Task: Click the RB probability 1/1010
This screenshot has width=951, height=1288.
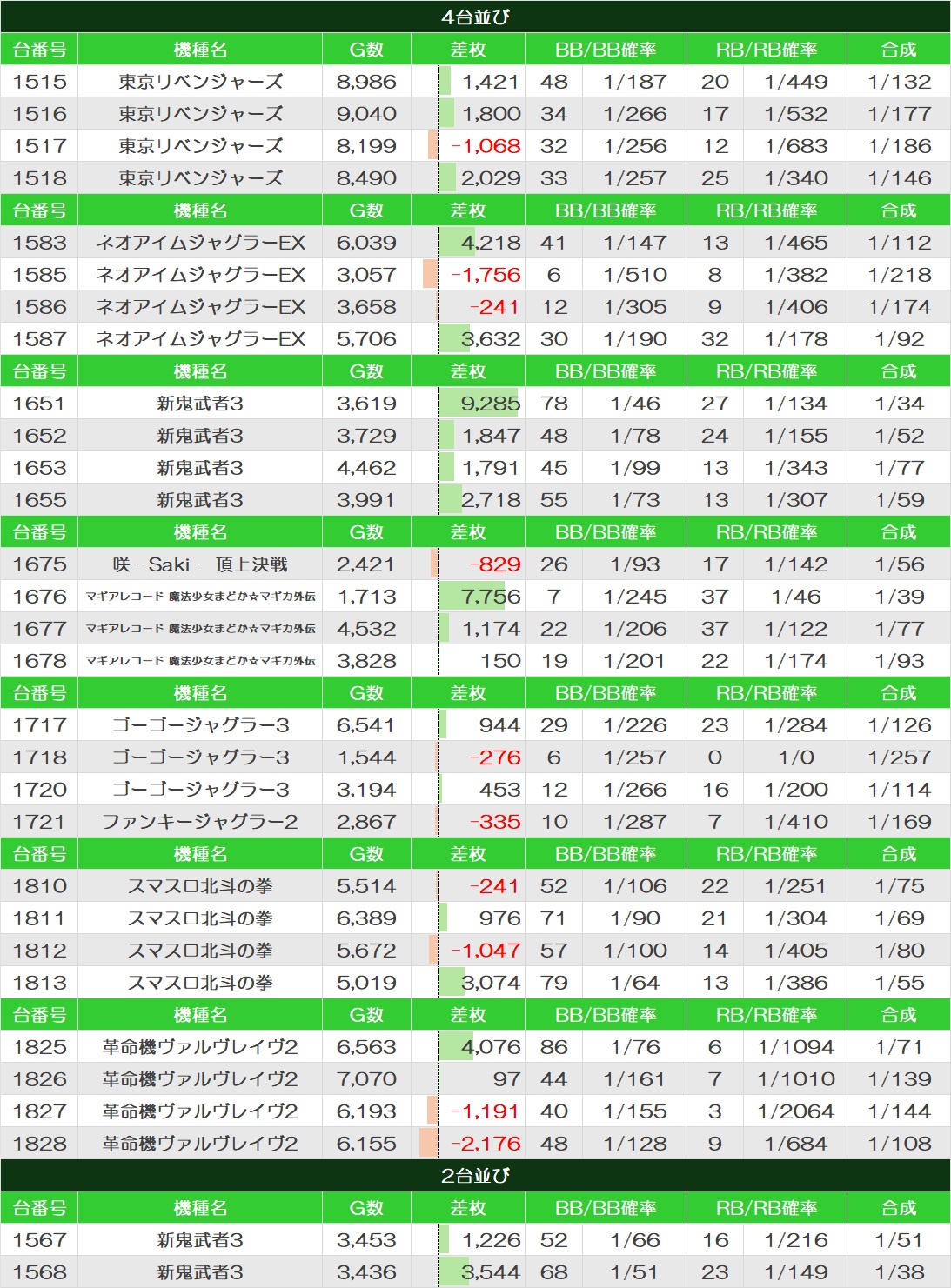Action: pyautogui.click(x=796, y=1079)
